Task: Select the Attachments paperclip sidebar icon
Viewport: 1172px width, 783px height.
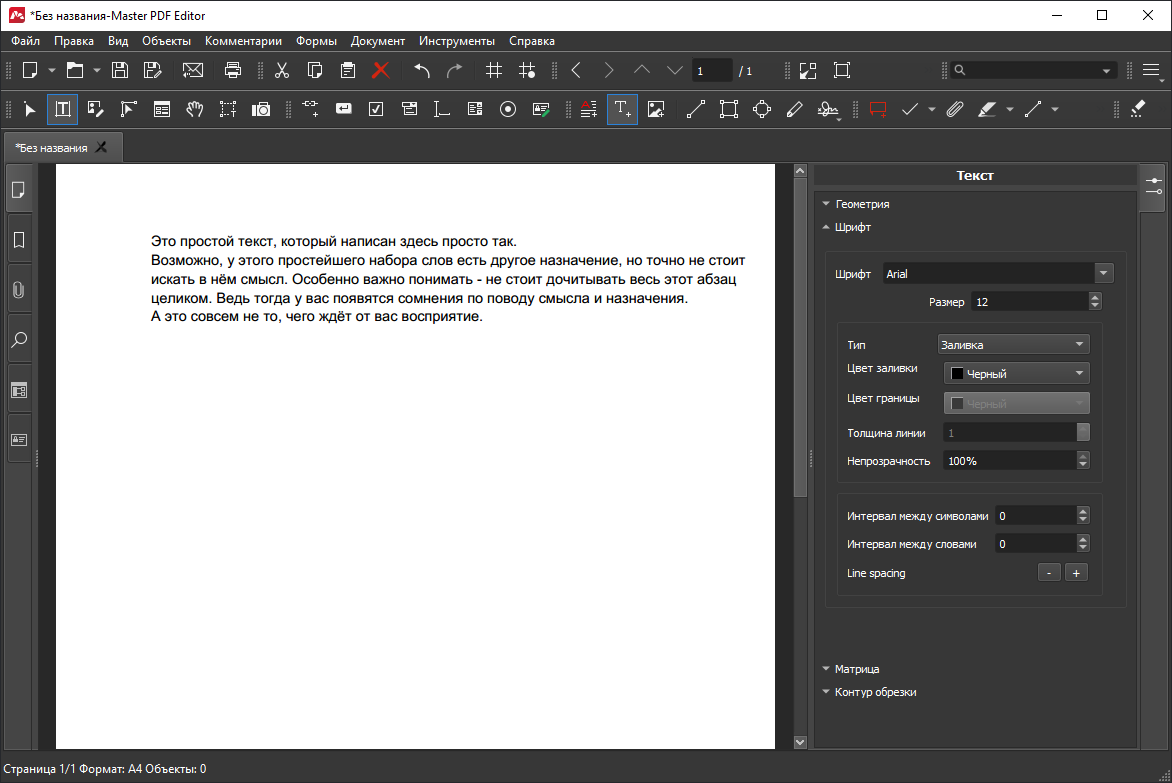Action: (x=19, y=289)
